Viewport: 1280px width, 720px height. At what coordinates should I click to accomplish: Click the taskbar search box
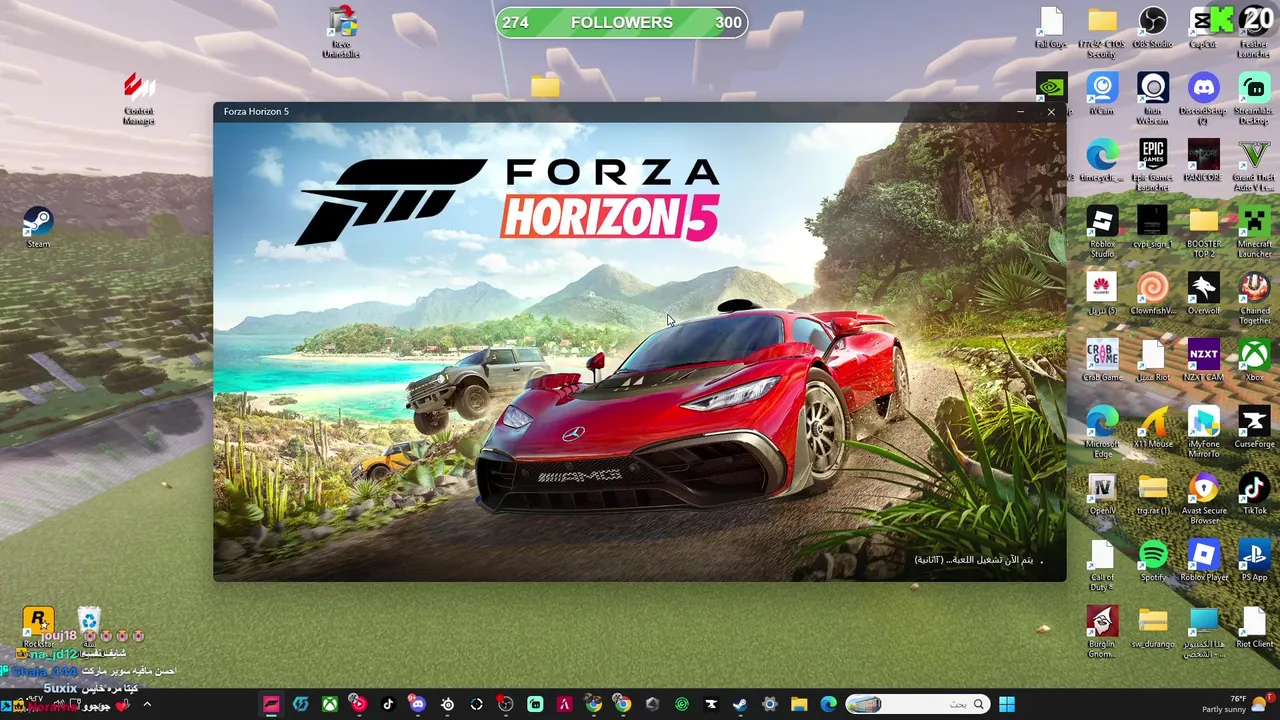[918, 704]
